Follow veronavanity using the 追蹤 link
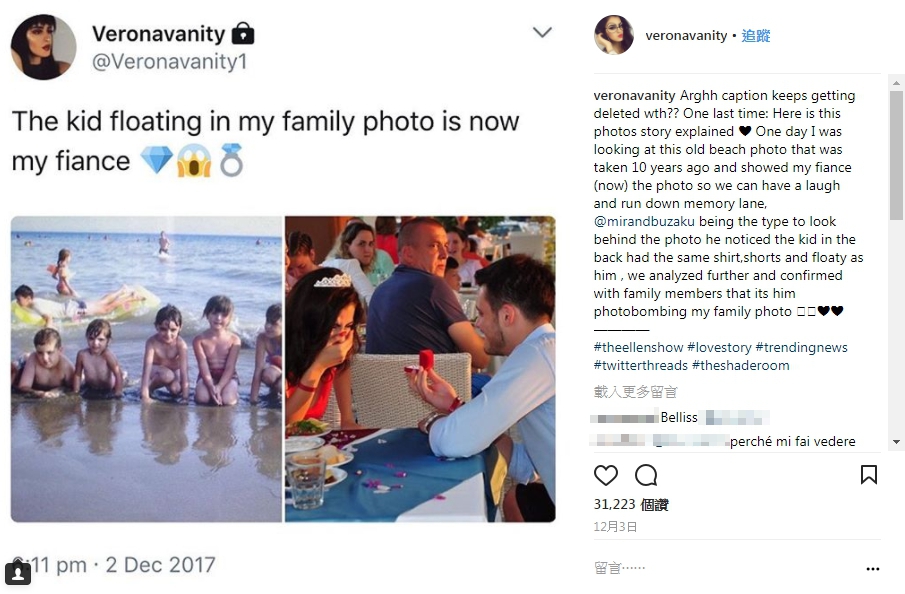Image resolution: width=905 pixels, height=594 pixels. click(756, 36)
